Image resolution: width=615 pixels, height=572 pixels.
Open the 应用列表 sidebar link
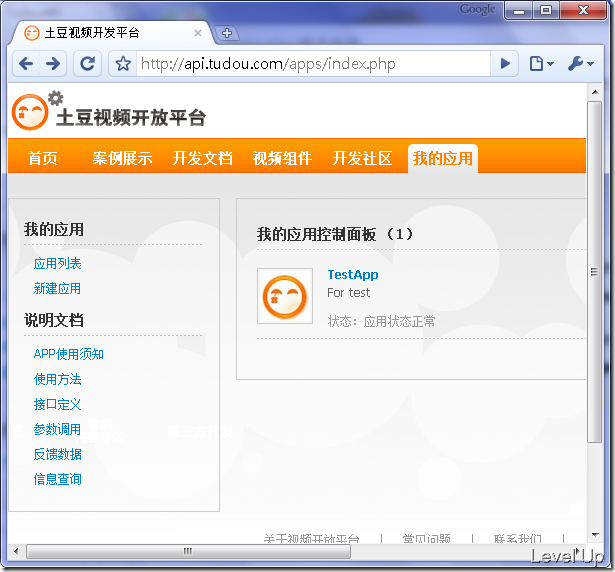tap(58, 263)
